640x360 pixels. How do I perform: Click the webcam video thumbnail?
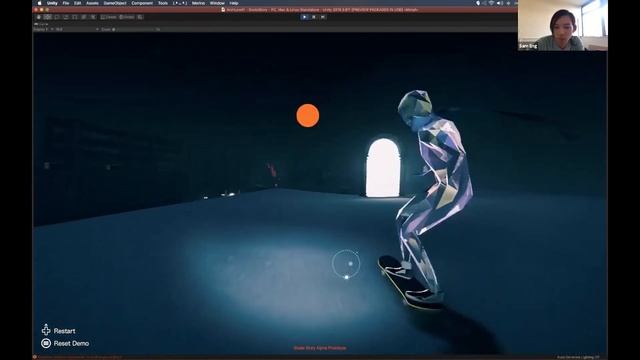pyautogui.click(x=563, y=25)
